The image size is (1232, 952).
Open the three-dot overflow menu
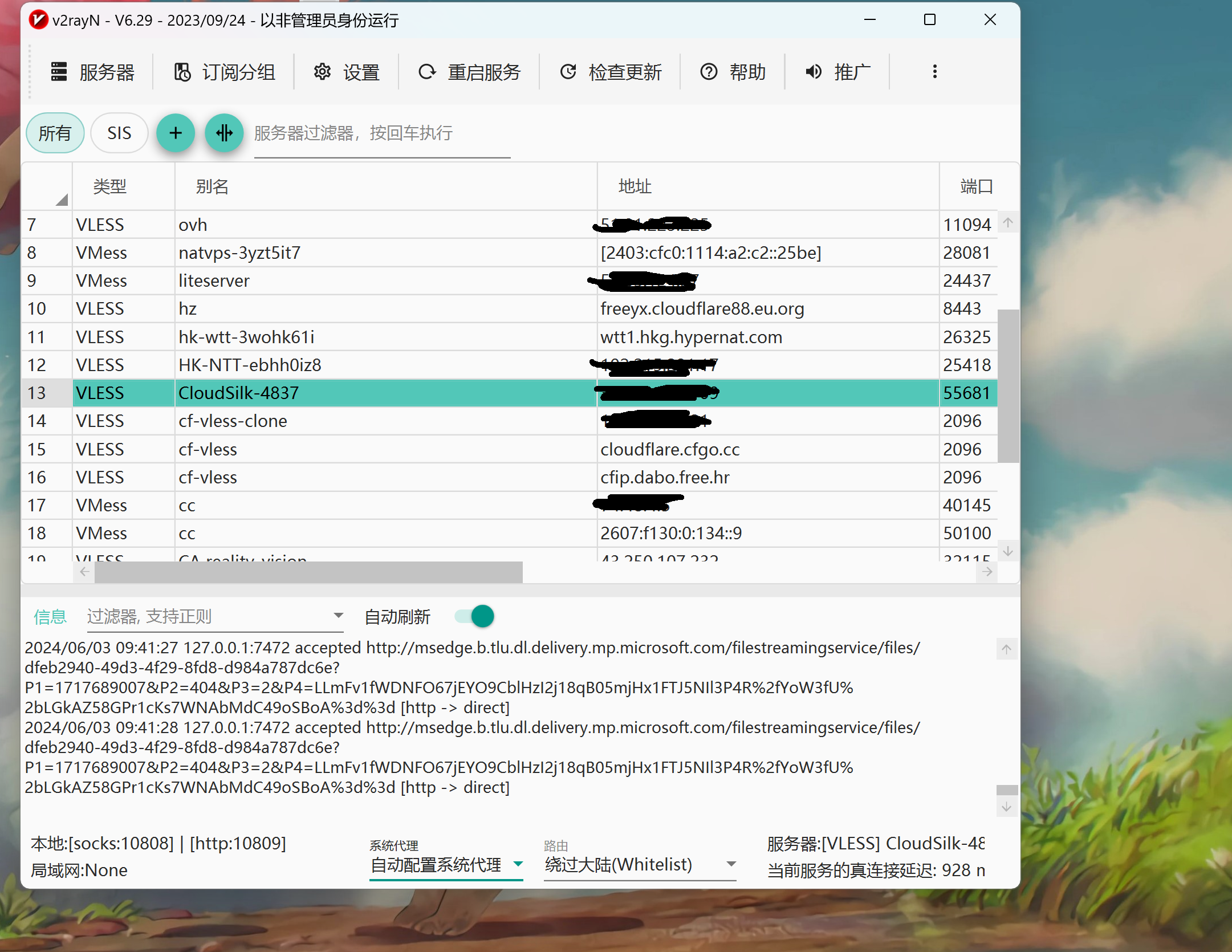[x=934, y=72]
